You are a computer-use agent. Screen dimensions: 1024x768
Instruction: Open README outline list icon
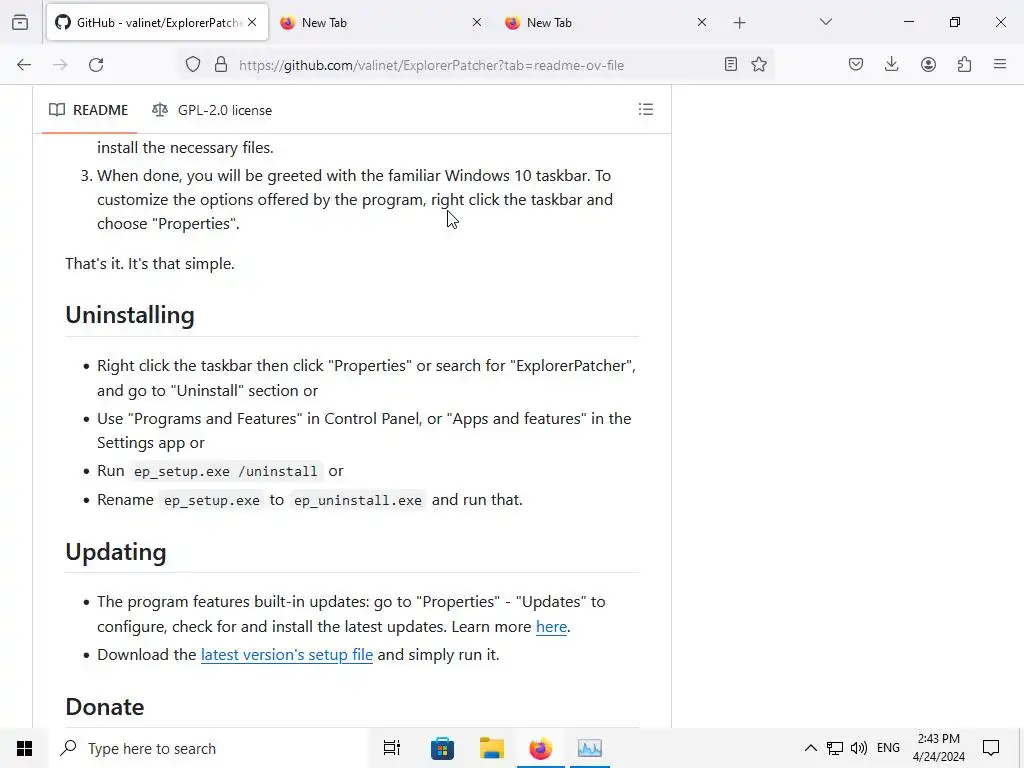(645, 110)
